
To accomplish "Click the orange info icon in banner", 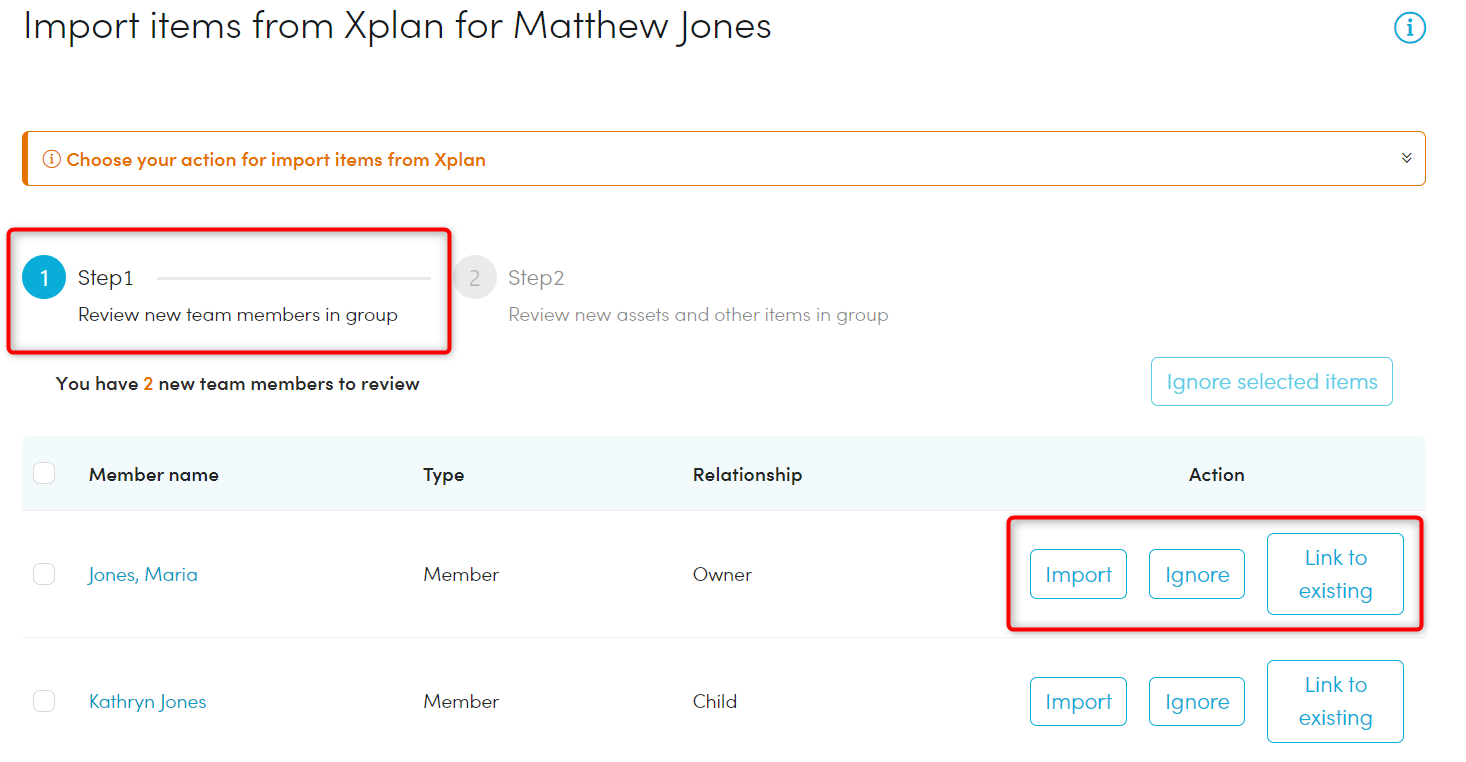I will [x=51, y=160].
